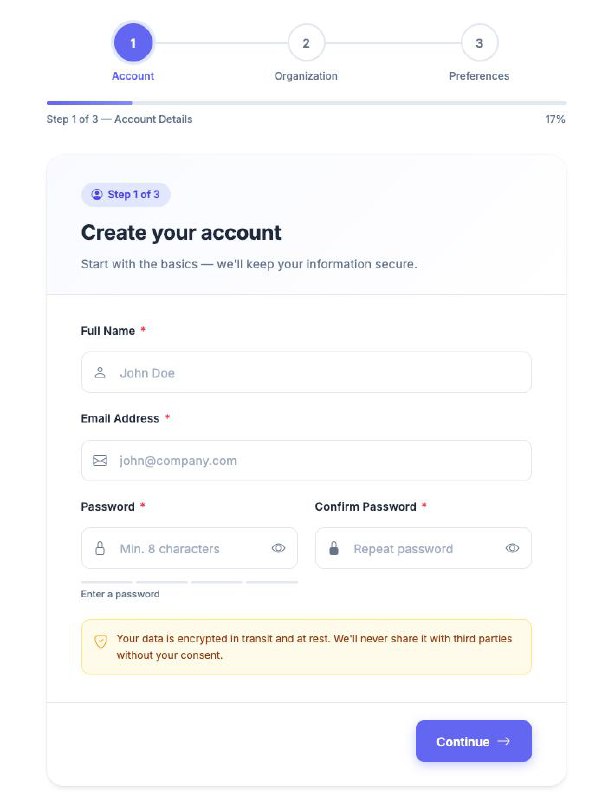Focus the Full Name input field
The image size is (615, 800).
pyautogui.click(x=320, y=373)
